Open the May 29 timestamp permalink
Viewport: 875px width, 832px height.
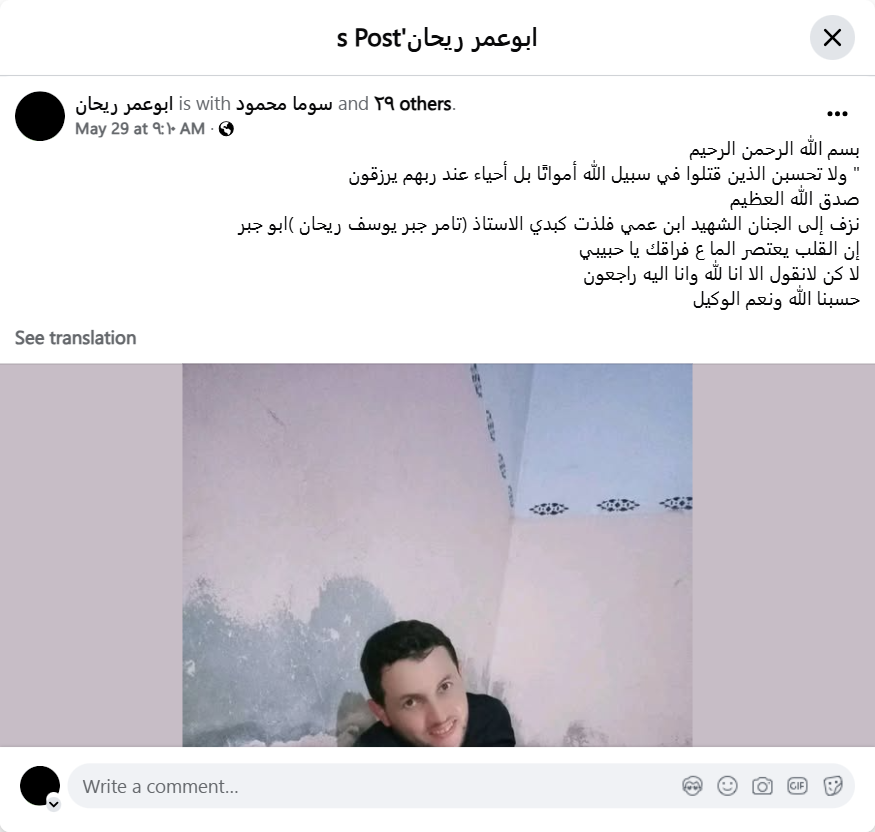point(140,129)
